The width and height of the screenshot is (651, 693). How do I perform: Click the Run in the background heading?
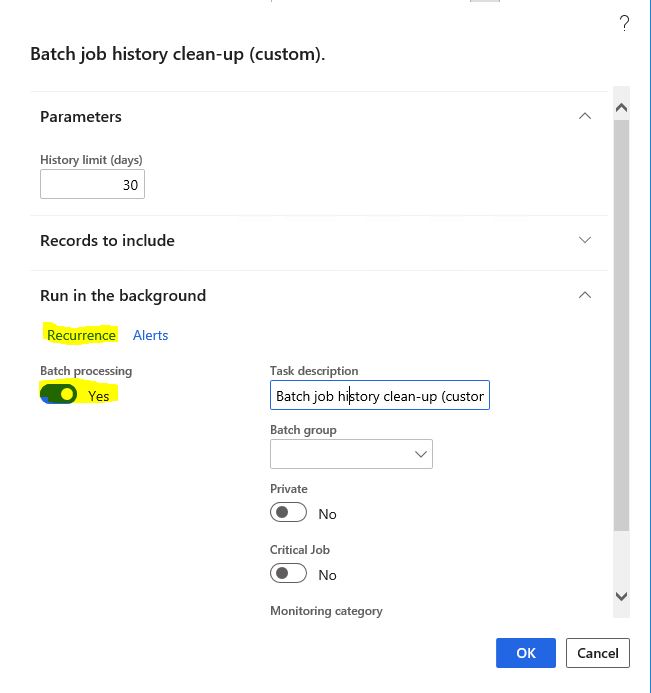[x=123, y=295]
